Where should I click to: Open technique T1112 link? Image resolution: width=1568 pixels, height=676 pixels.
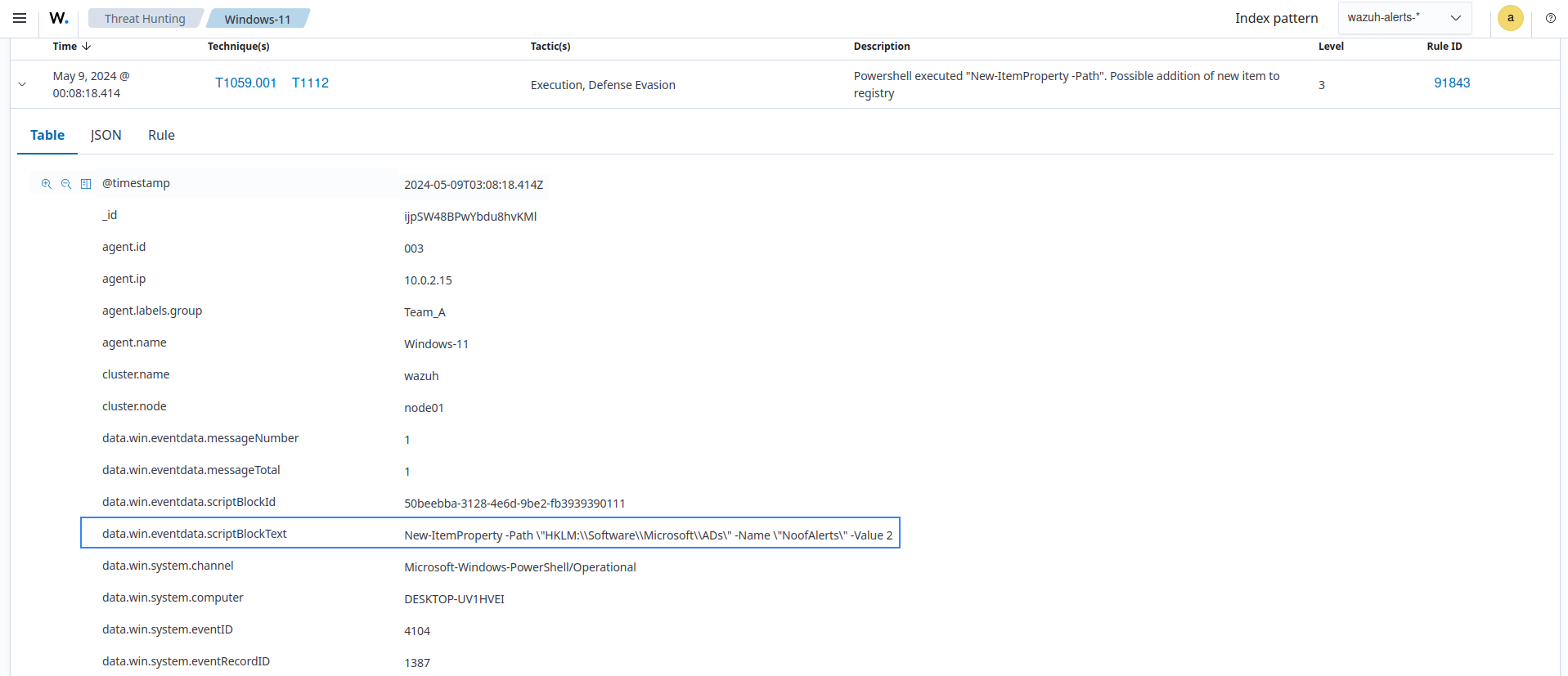click(x=310, y=83)
